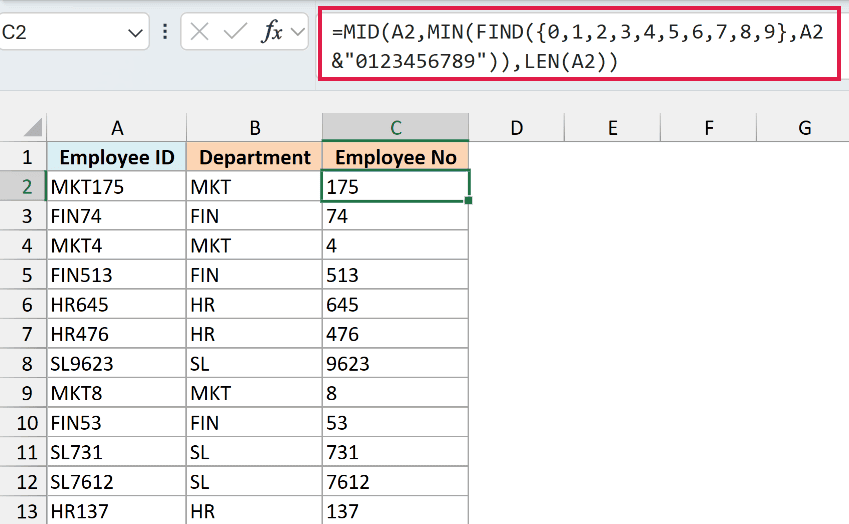Select Employee No cell 476

pos(395,334)
